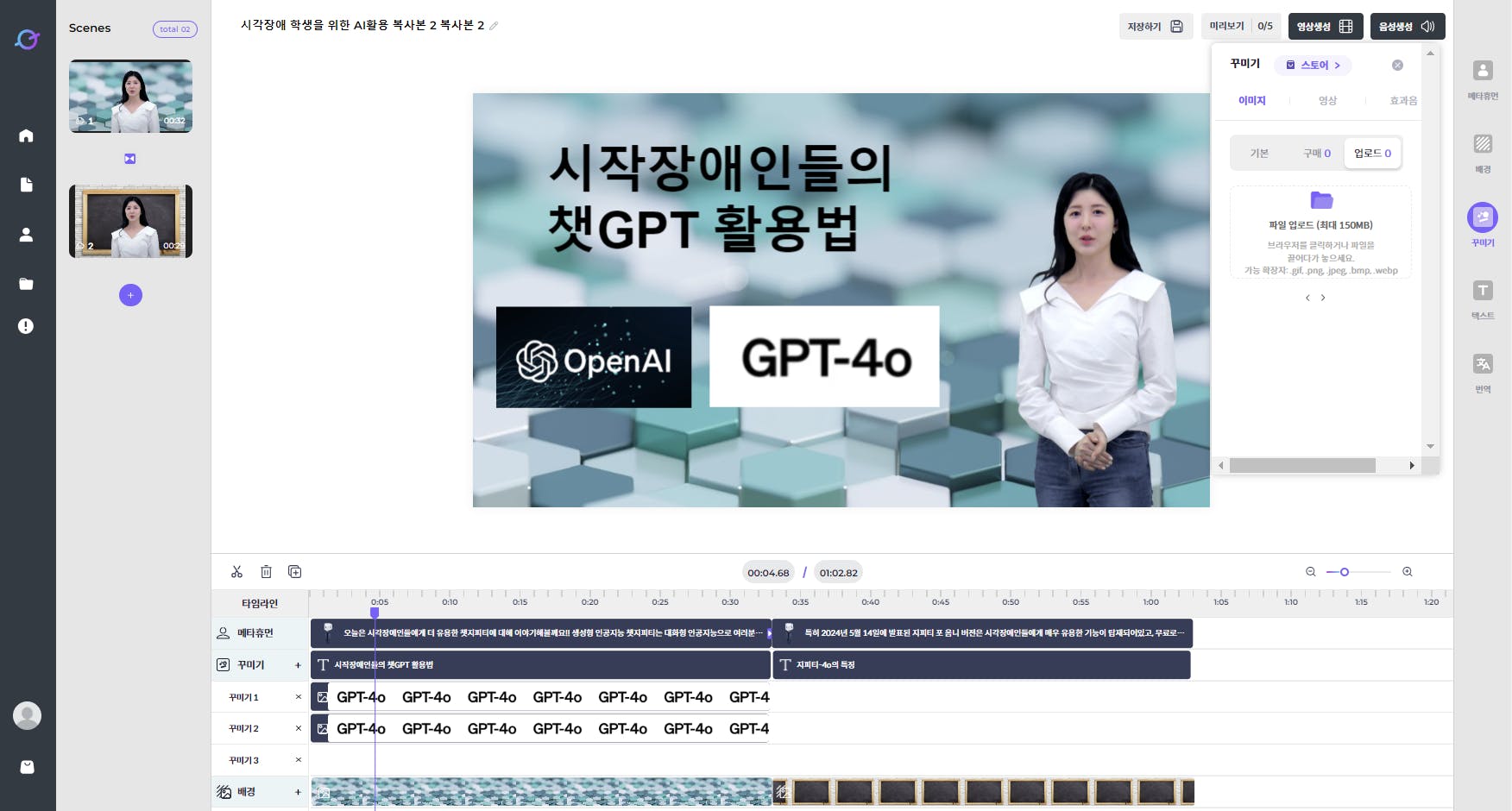This screenshot has height=811, width=1512.
Task: Select first 메타휴먼 script clip
Action: (x=540, y=633)
